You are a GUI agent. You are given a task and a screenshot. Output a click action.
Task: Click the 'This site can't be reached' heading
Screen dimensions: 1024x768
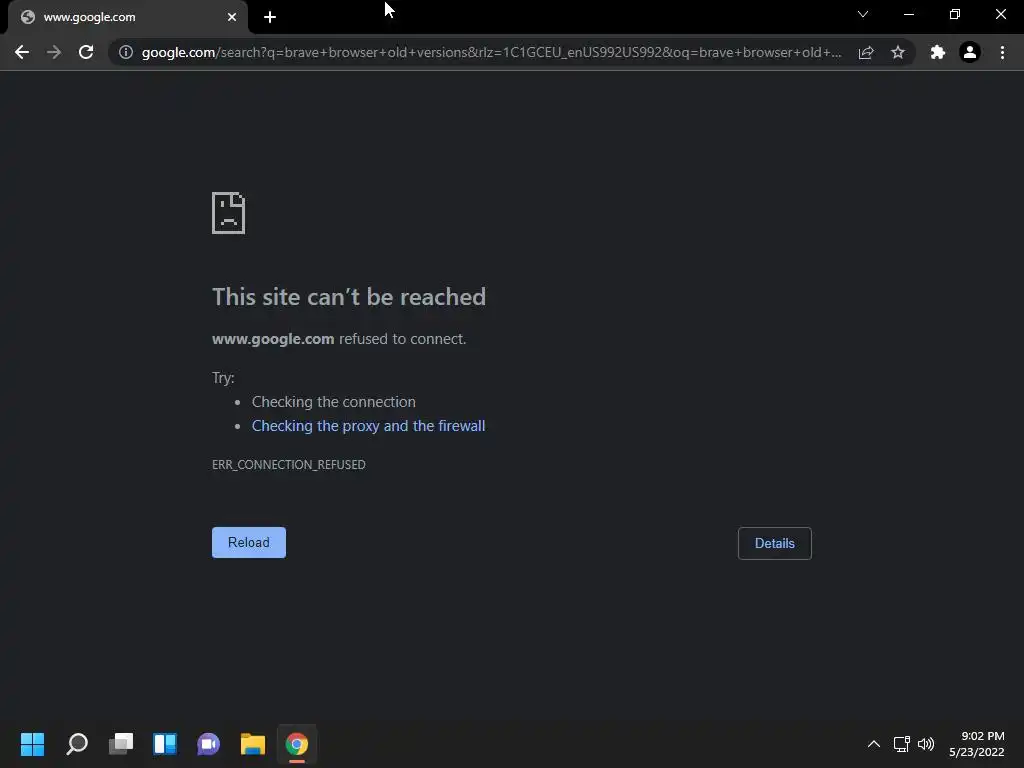[349, 297]
